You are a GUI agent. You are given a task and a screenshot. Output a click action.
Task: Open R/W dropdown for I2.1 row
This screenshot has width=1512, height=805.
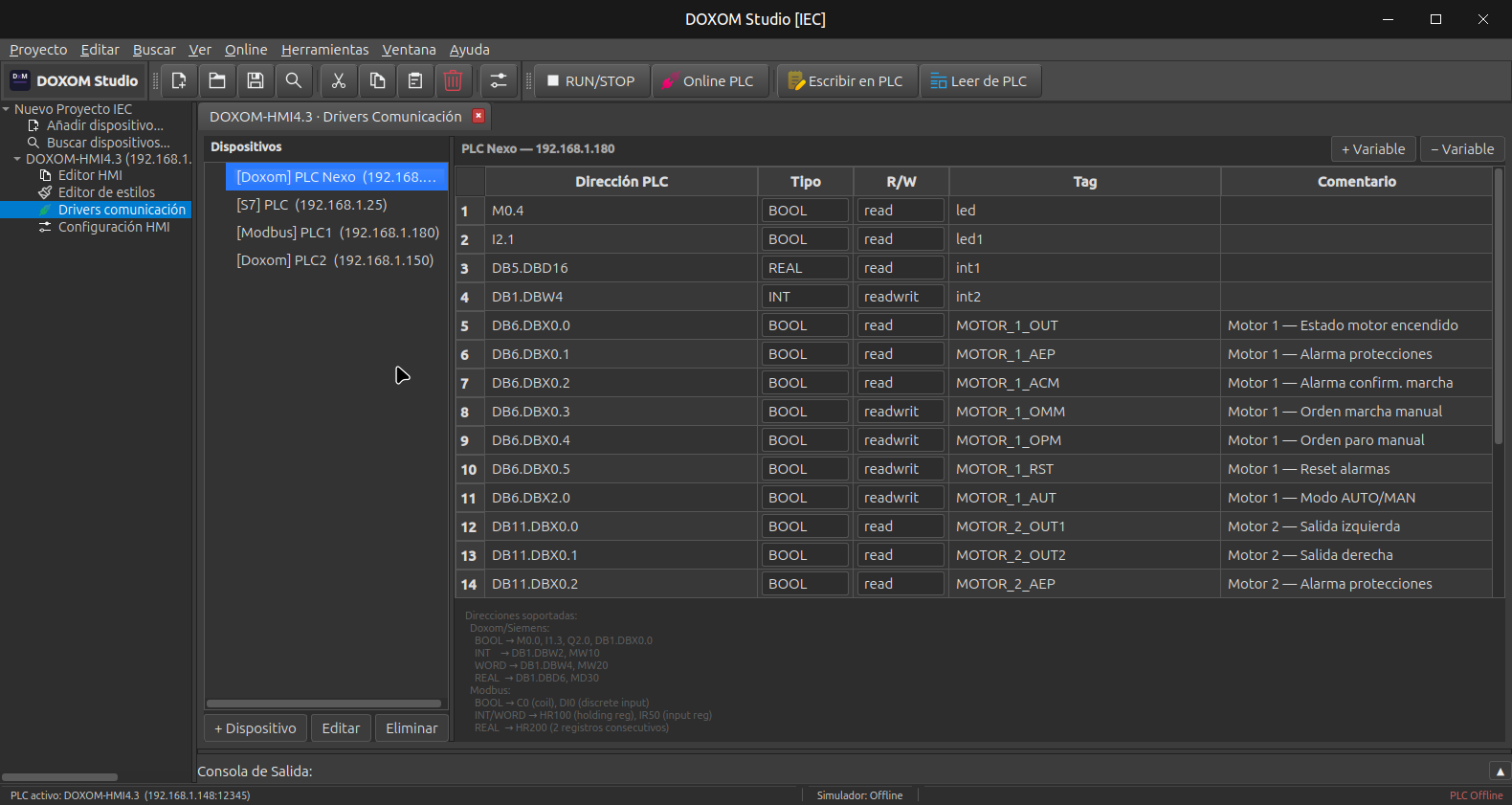[901, 239]
